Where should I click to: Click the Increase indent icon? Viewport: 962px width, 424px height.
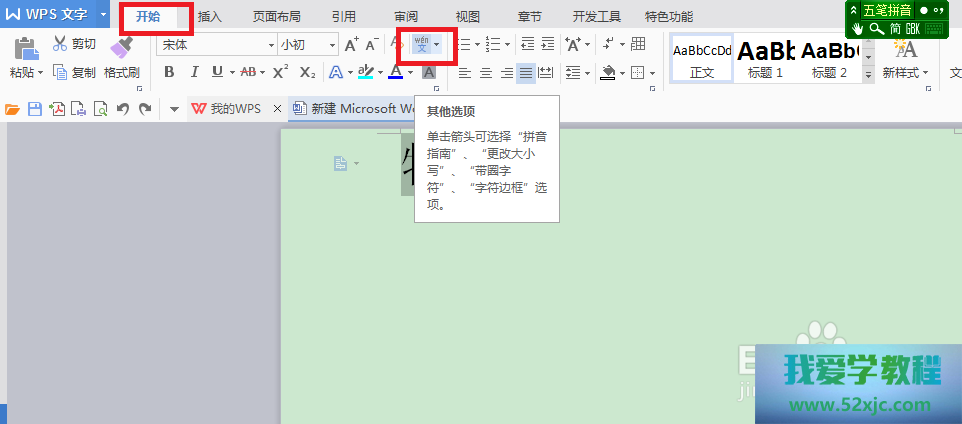pyautogui.click(x=546, y=45)
